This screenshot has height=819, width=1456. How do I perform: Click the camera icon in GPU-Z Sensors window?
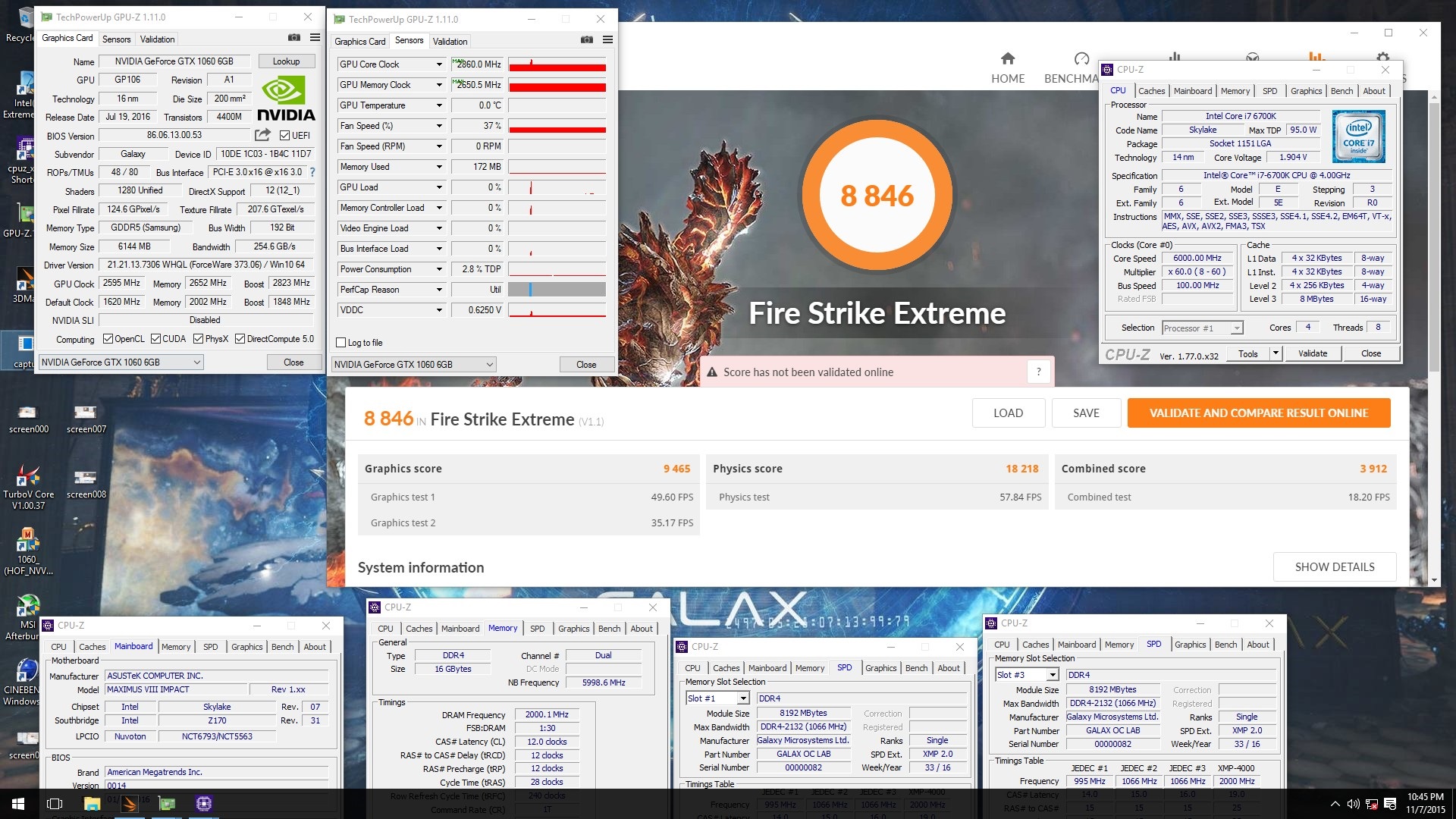(587, 40)
